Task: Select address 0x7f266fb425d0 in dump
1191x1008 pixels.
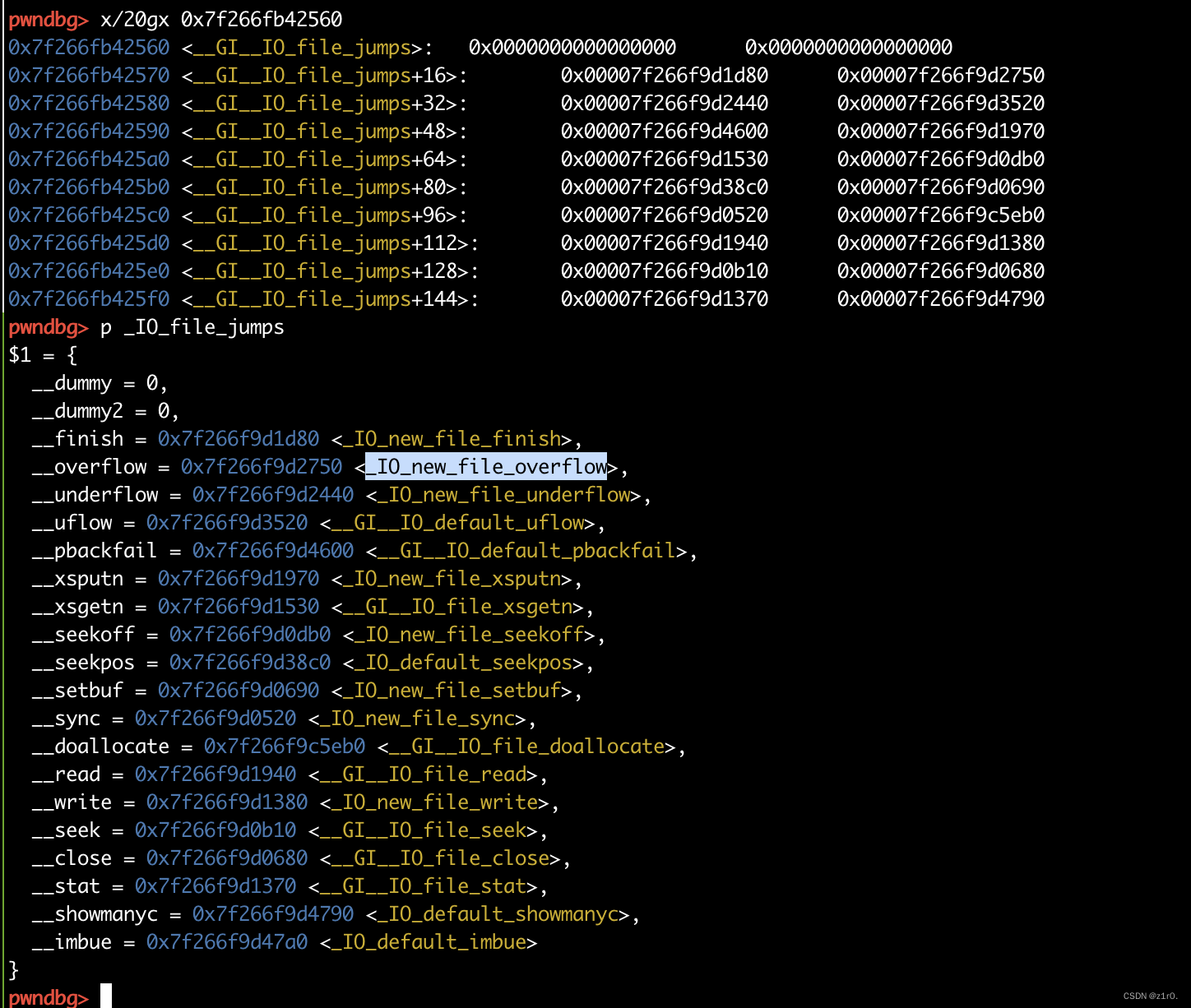Action: 89,243
